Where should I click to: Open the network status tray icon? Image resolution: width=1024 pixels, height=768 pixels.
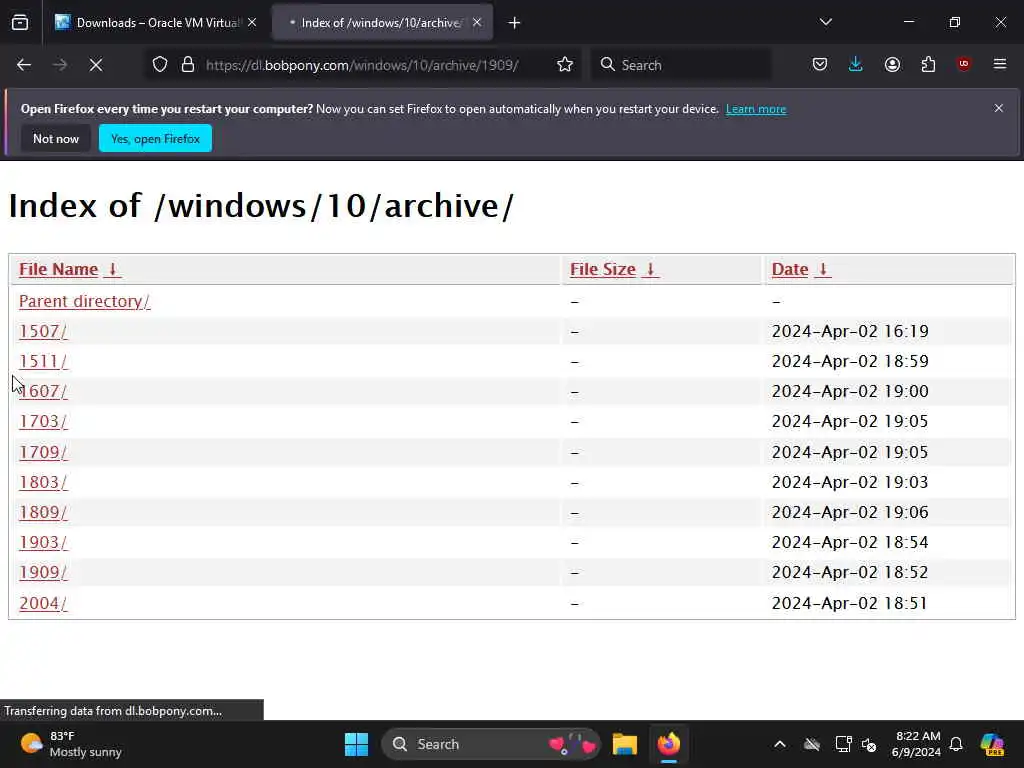(843, 744)
